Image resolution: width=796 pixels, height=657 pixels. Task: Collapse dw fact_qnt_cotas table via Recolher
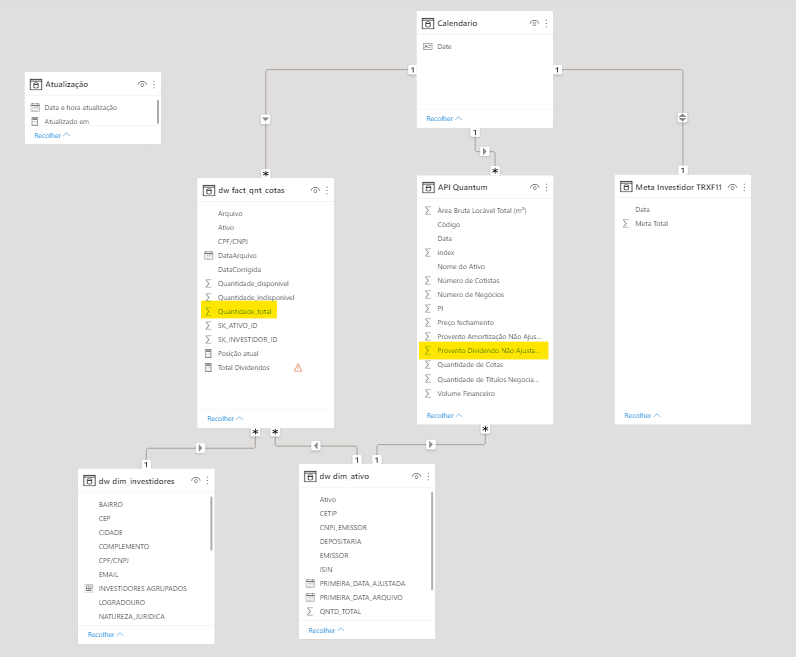tap(225, 418)
